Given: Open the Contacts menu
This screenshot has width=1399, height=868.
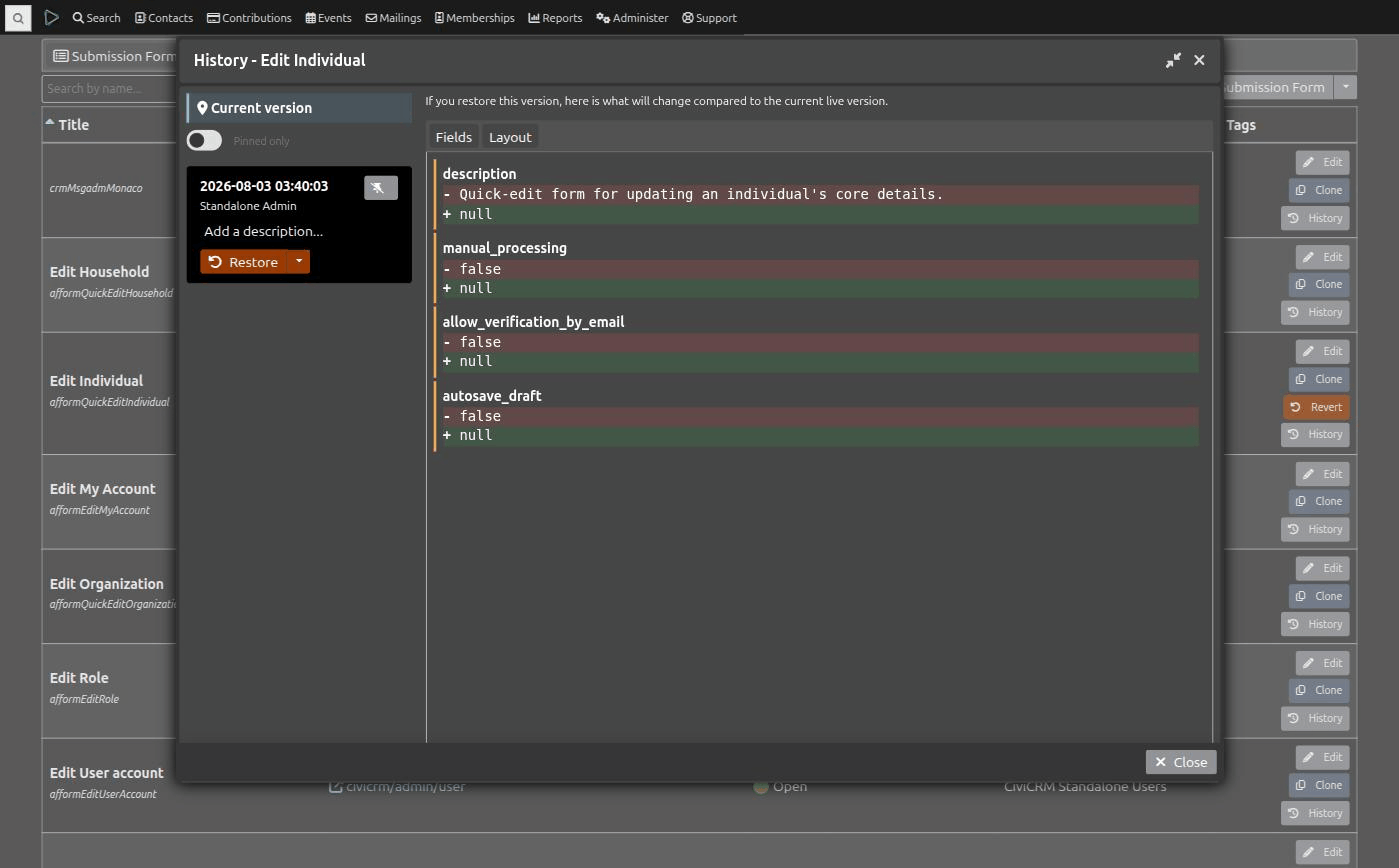Looking at the screenshot, I should [164, 18].
